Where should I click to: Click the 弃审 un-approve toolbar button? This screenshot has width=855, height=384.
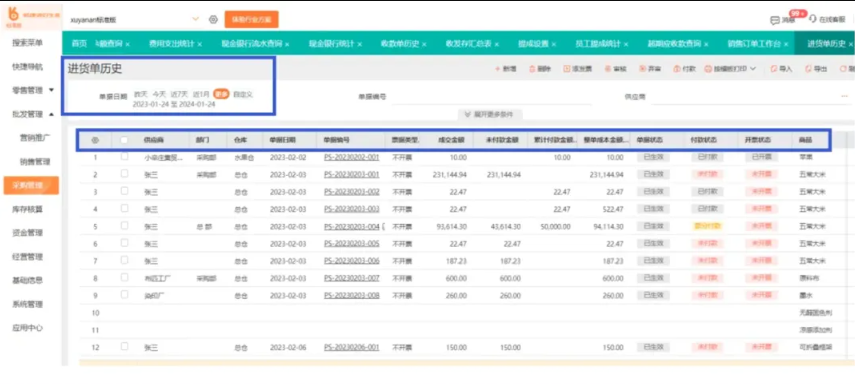(650, 69)
